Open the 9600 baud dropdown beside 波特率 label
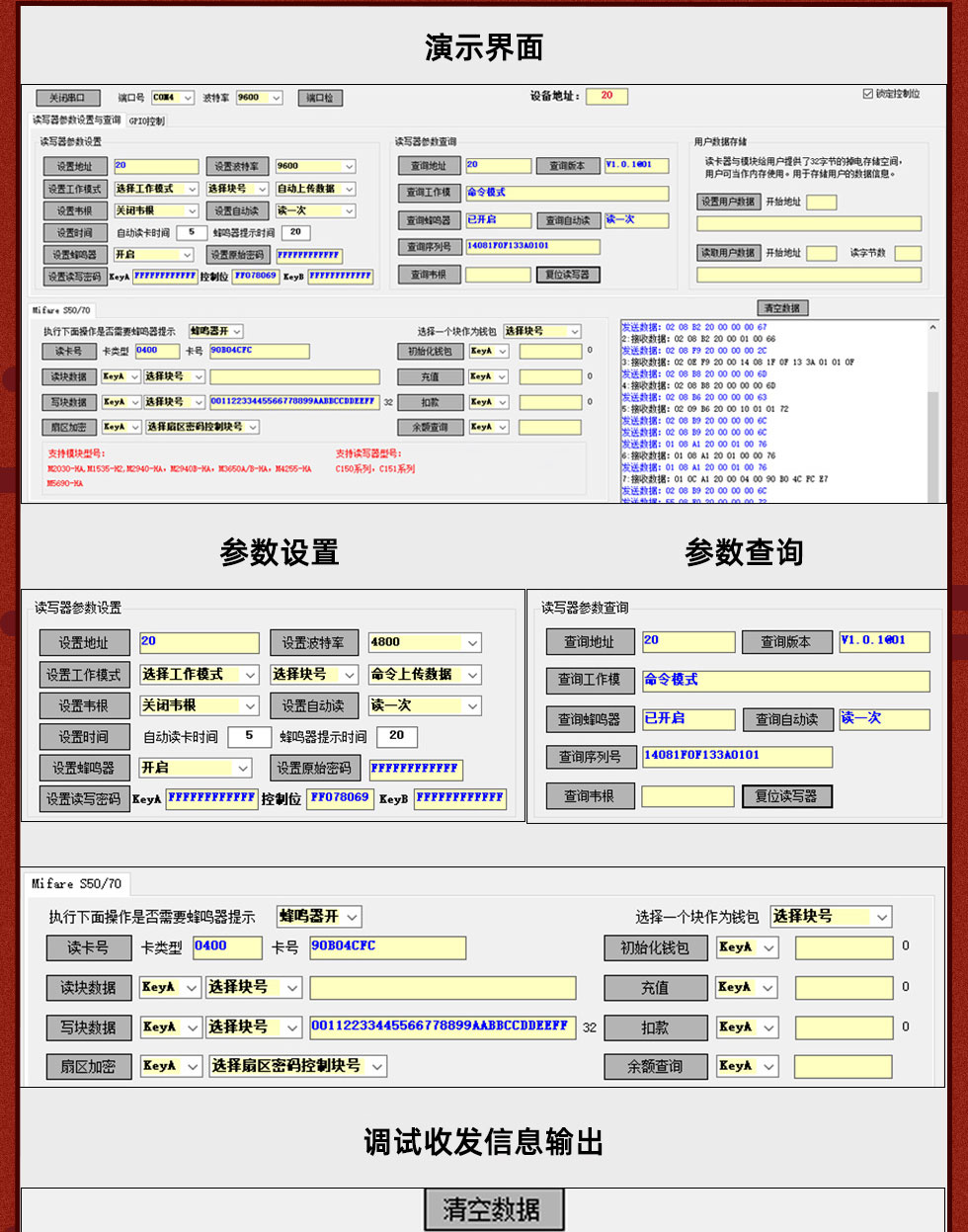This screenshot has width=968, height=1232. [x=259, y=98]
